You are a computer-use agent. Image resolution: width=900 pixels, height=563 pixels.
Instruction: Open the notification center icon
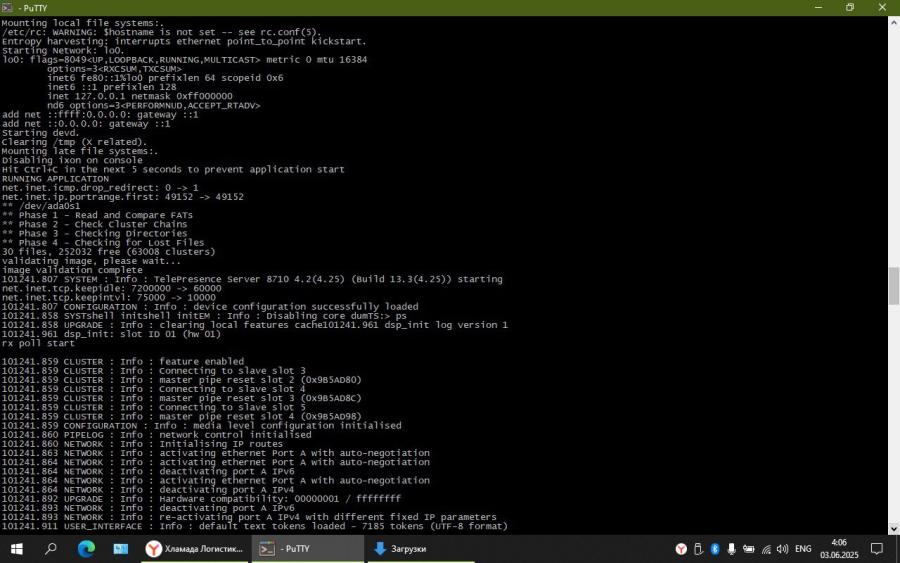click(876, 549)
